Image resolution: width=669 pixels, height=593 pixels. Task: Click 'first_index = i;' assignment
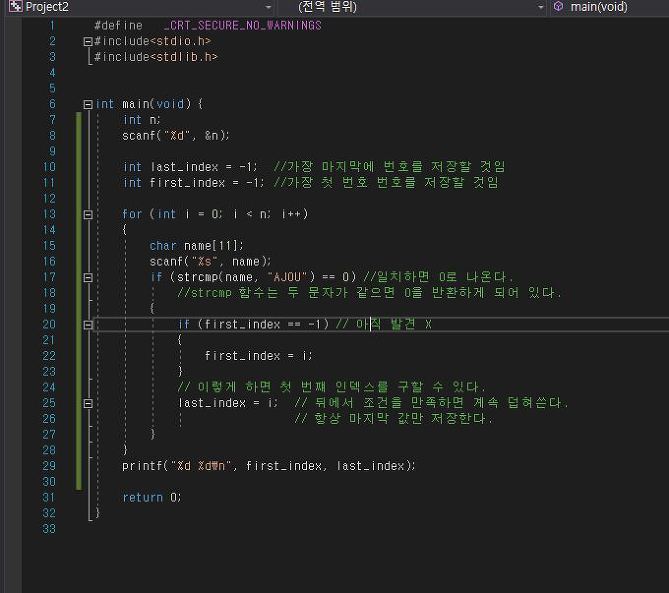[x=258, y=356]
